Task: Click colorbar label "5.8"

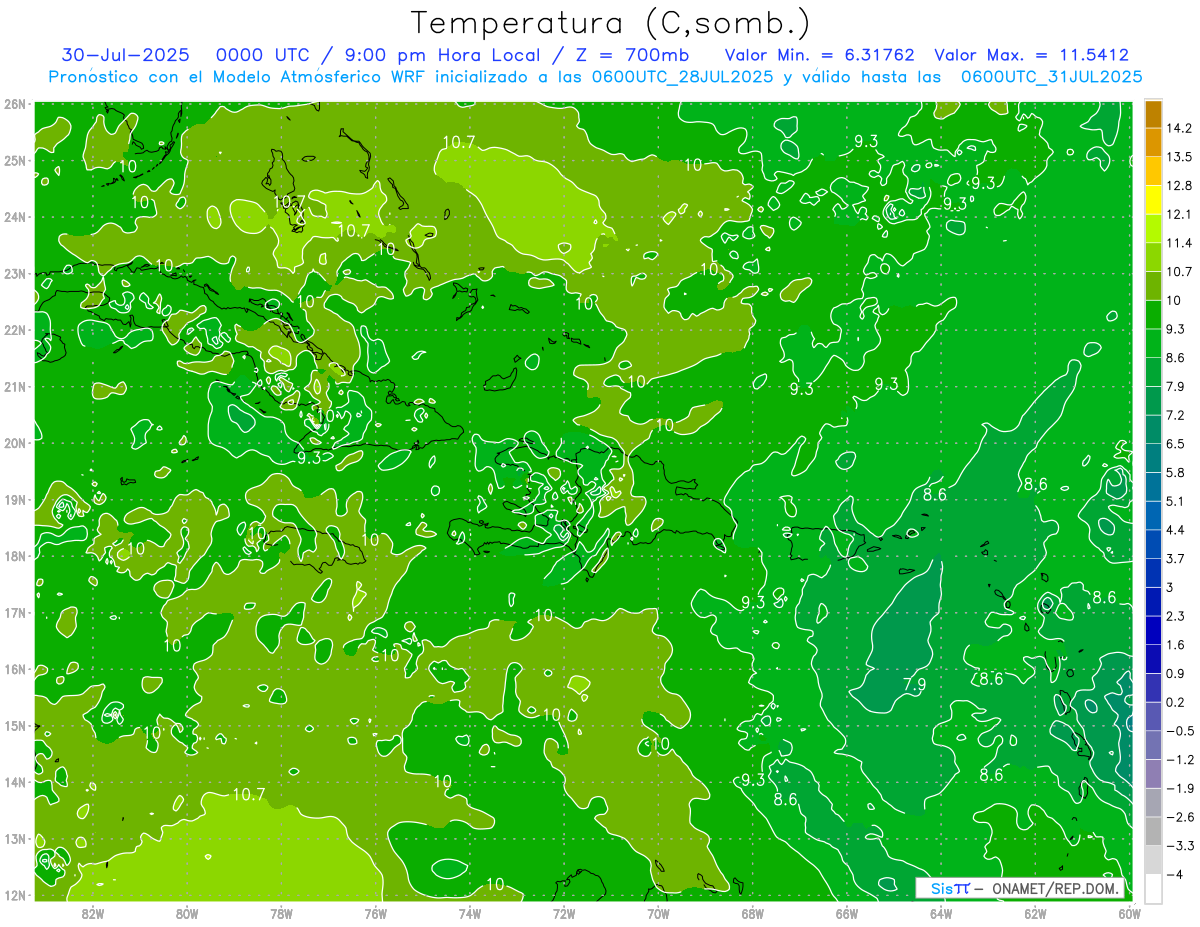Action: [x=1176, y=472]
